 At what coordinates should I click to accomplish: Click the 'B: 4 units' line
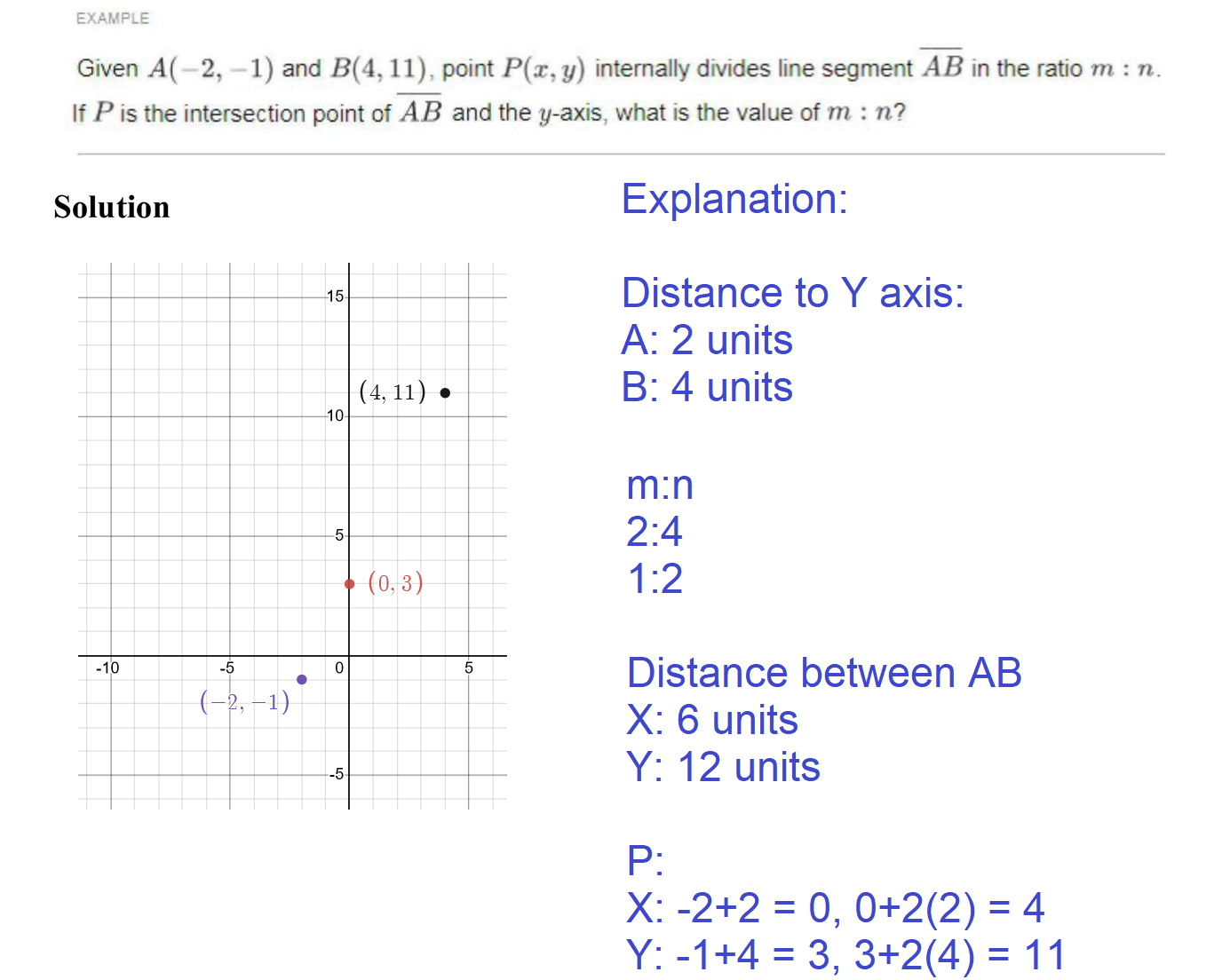pyautogui.click(x=707, y=388)
